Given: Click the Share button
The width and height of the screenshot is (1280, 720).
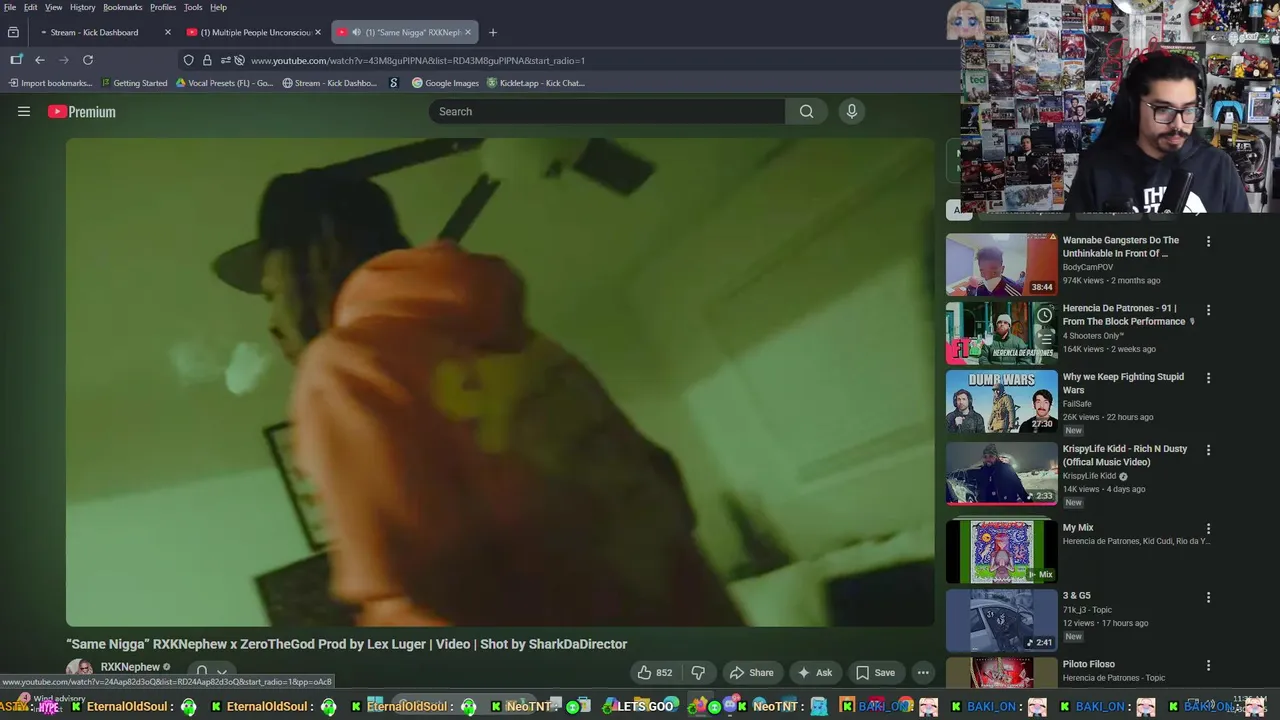Looking at the screenshot, I should [752, 672].
